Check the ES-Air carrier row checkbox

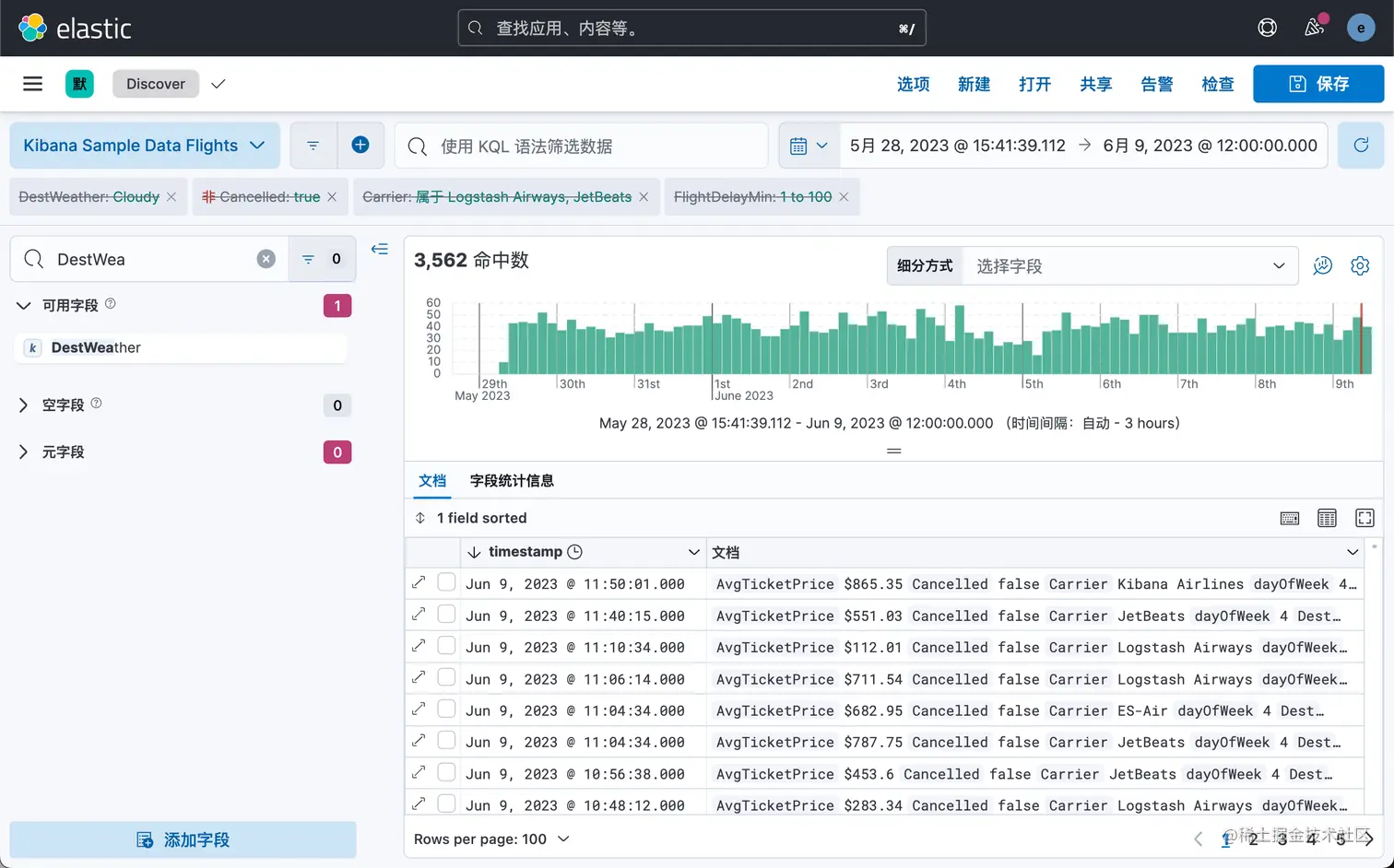point(446,709)
